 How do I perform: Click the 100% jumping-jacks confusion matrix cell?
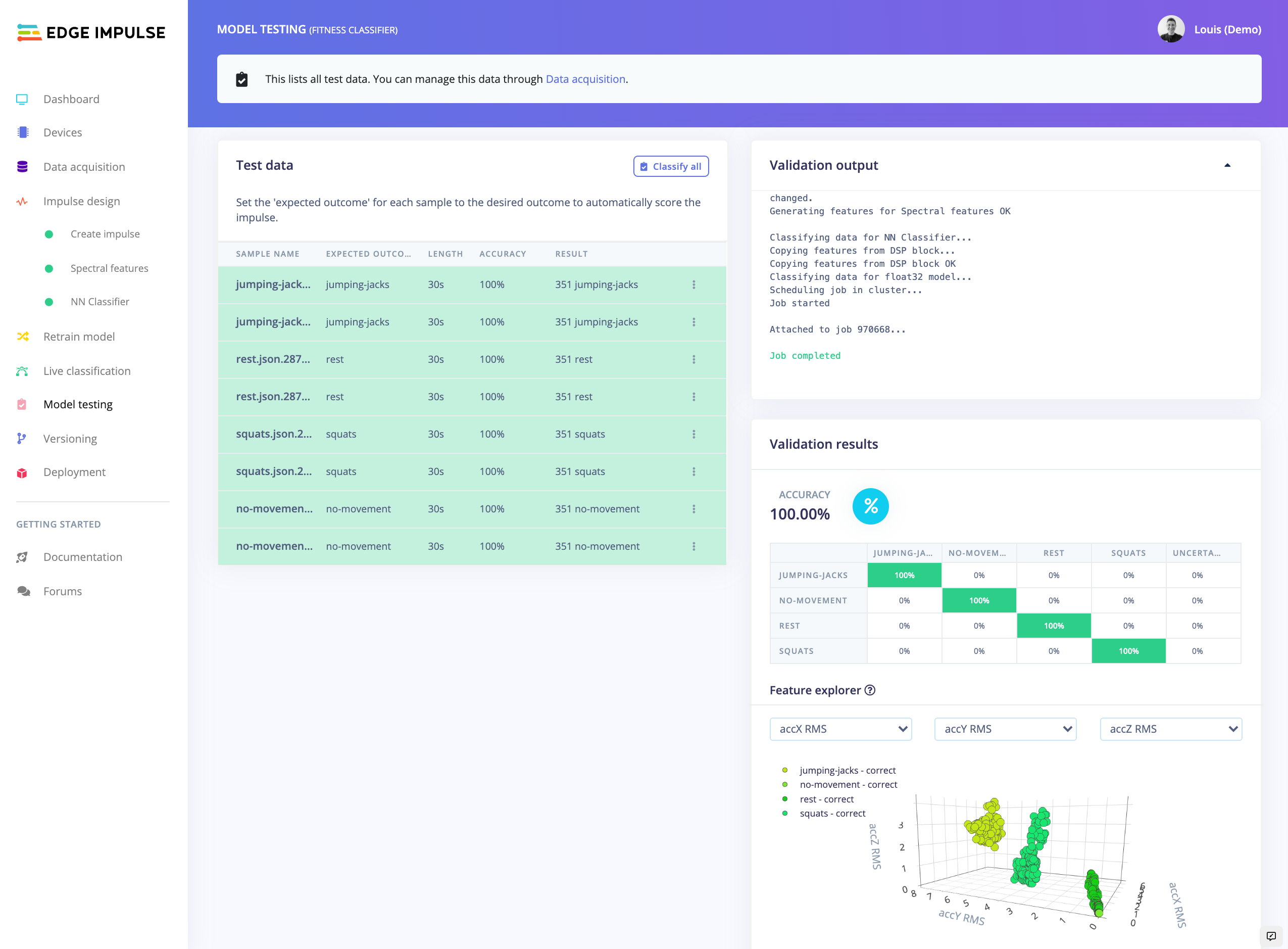[x=904, y=576]
